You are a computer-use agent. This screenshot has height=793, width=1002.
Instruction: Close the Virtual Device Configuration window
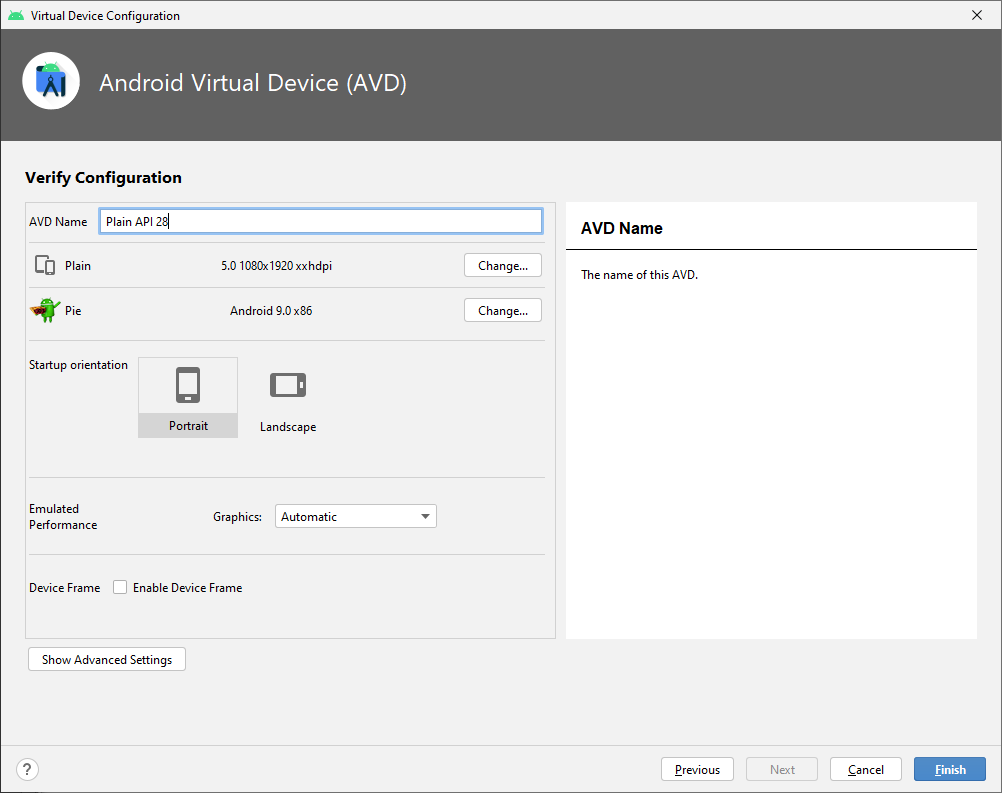pyautogui.click(x=977, y=15)
